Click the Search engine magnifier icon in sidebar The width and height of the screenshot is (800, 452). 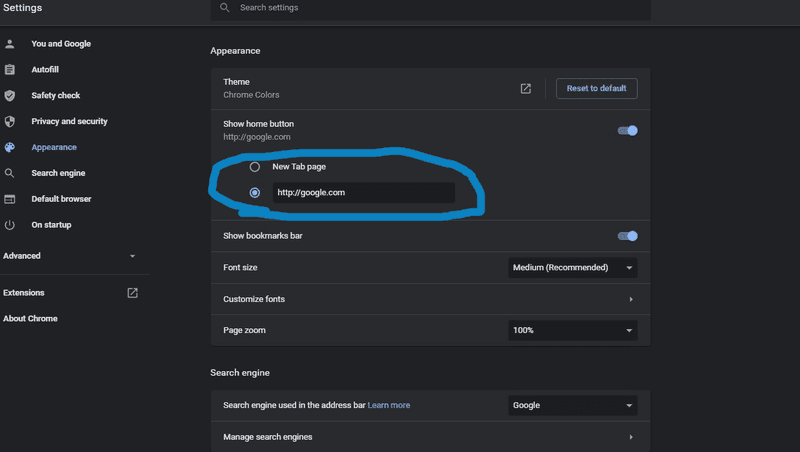click(10, 173)
